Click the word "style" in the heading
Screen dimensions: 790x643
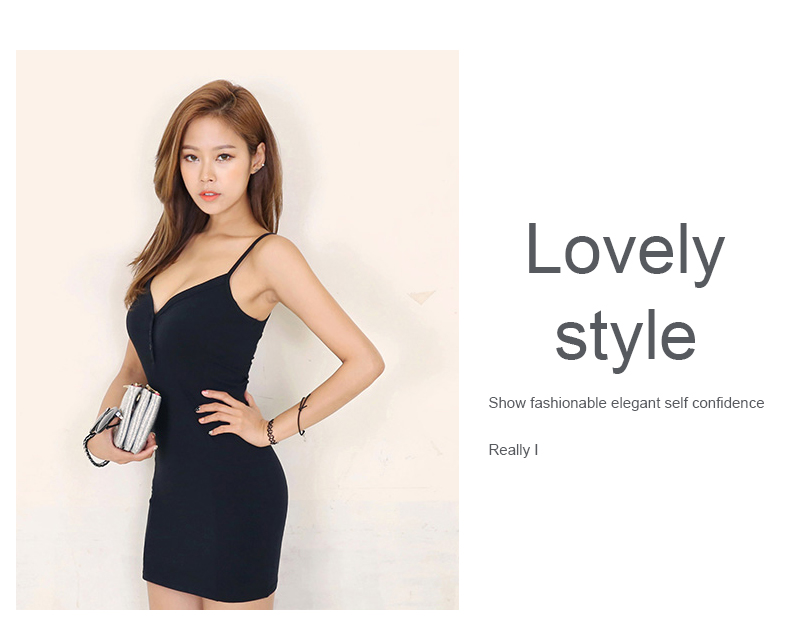[x=625, y=340]
